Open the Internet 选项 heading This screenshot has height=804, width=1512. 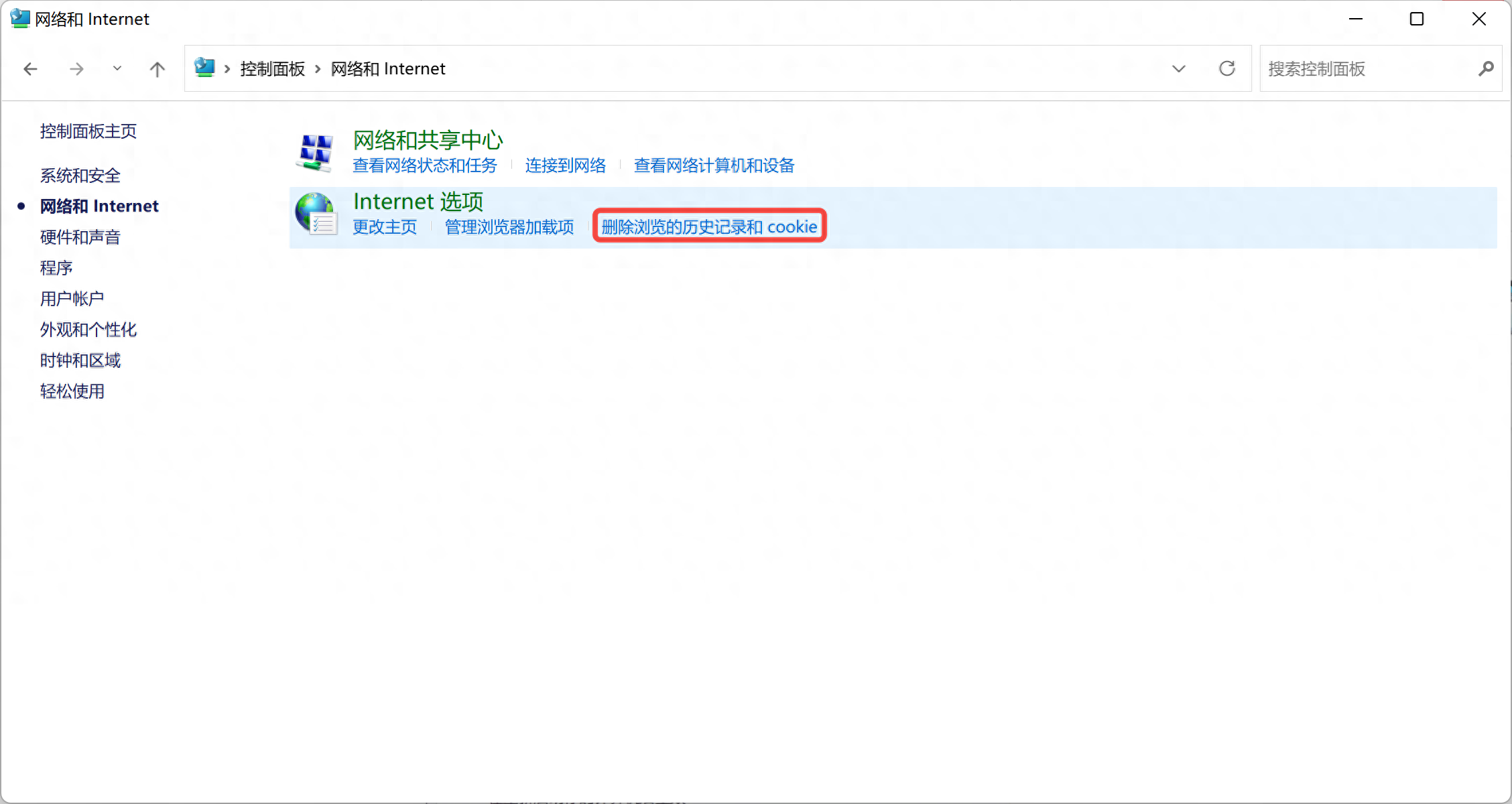tap(418, 202)
